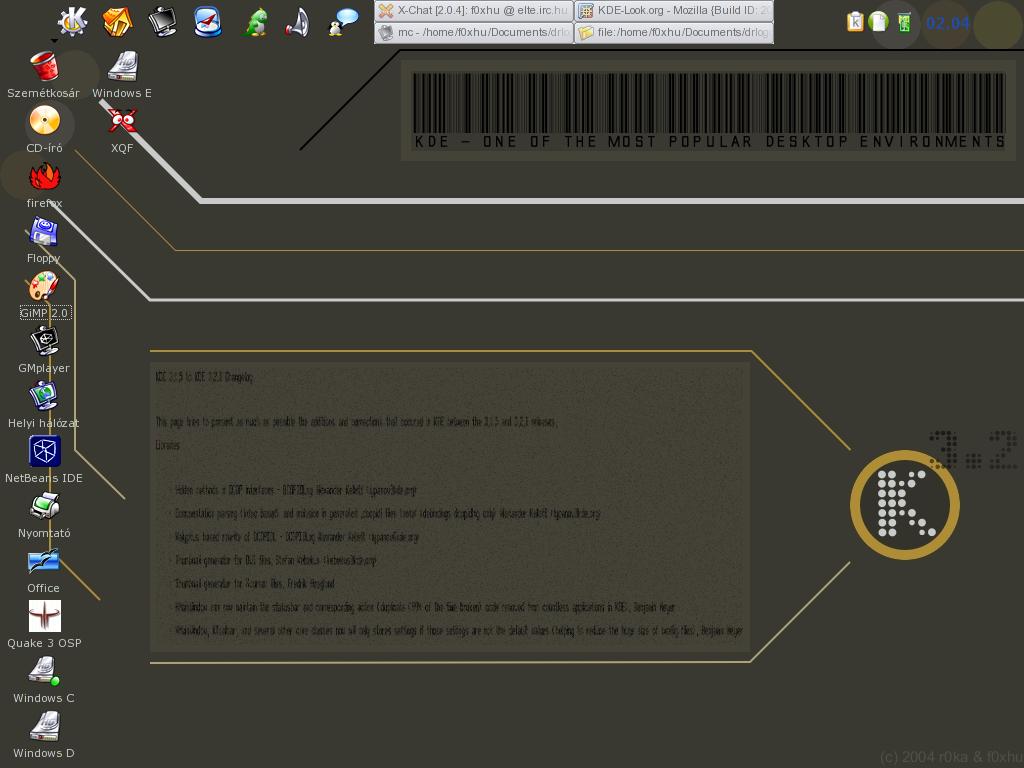Launch the green parrot Gaim icon
1024x768 pixels.
(256, 22)
